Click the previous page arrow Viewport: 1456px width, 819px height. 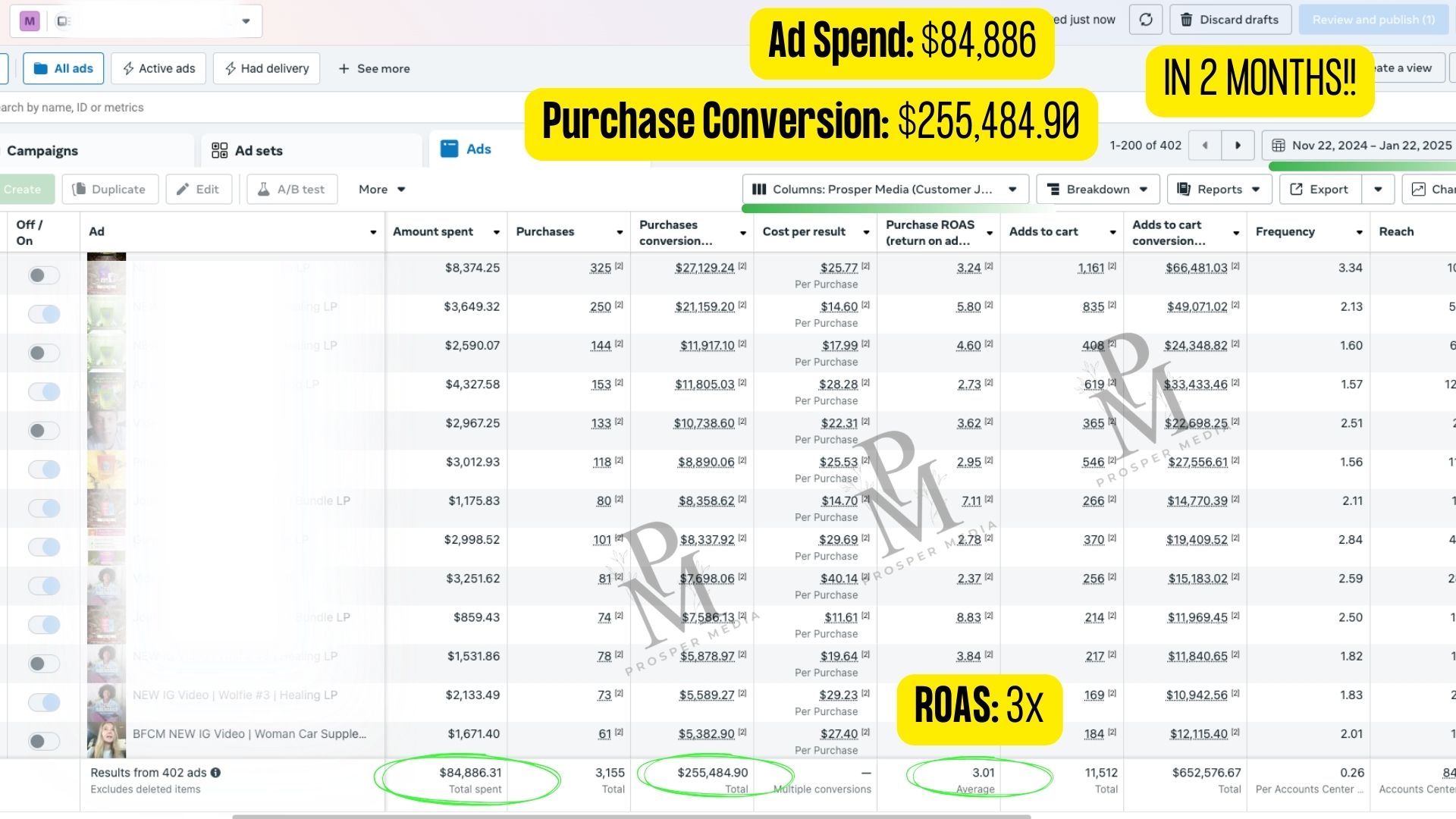coord(1205,146)
